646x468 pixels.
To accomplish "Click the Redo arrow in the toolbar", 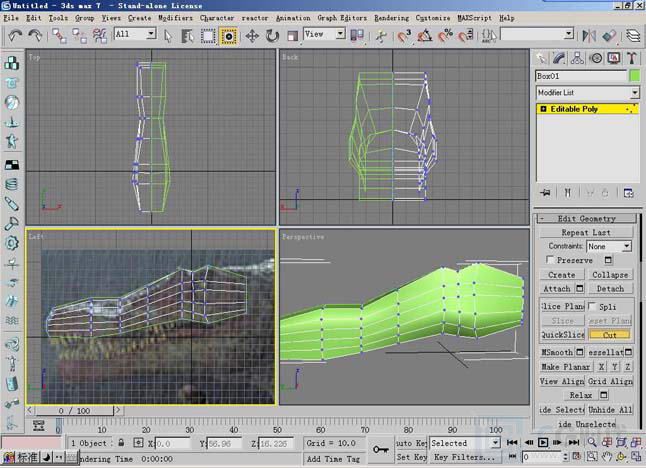I will 35,36.
